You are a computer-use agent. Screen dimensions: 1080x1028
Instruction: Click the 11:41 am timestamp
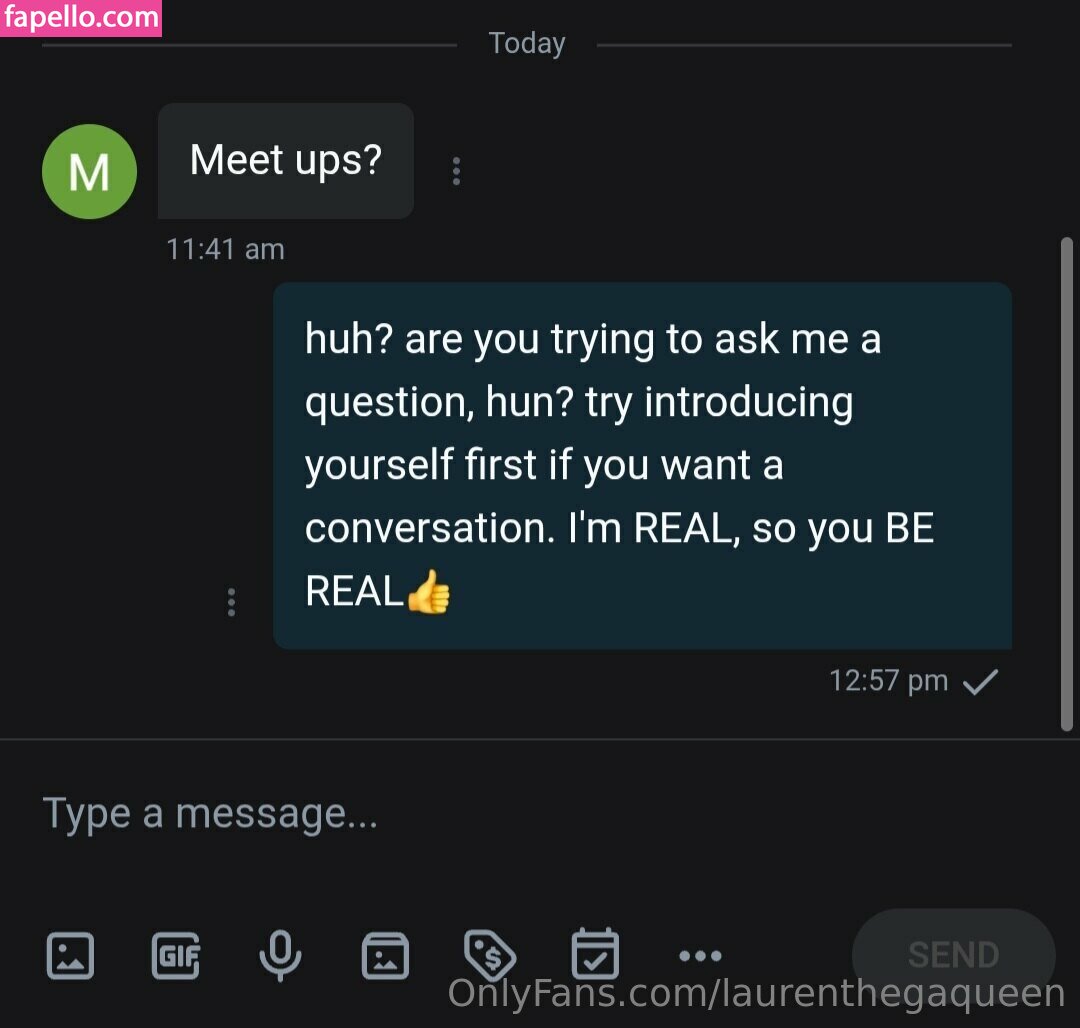225,249
